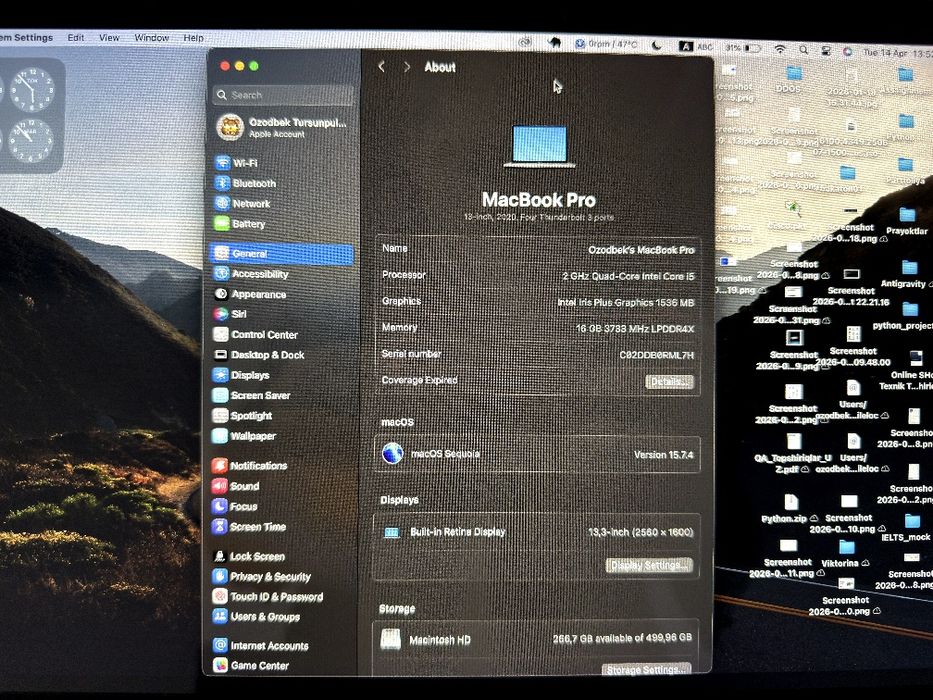The image size is (933, 700).
Task: Open the Appearance icon
Action: click(221, 293)
